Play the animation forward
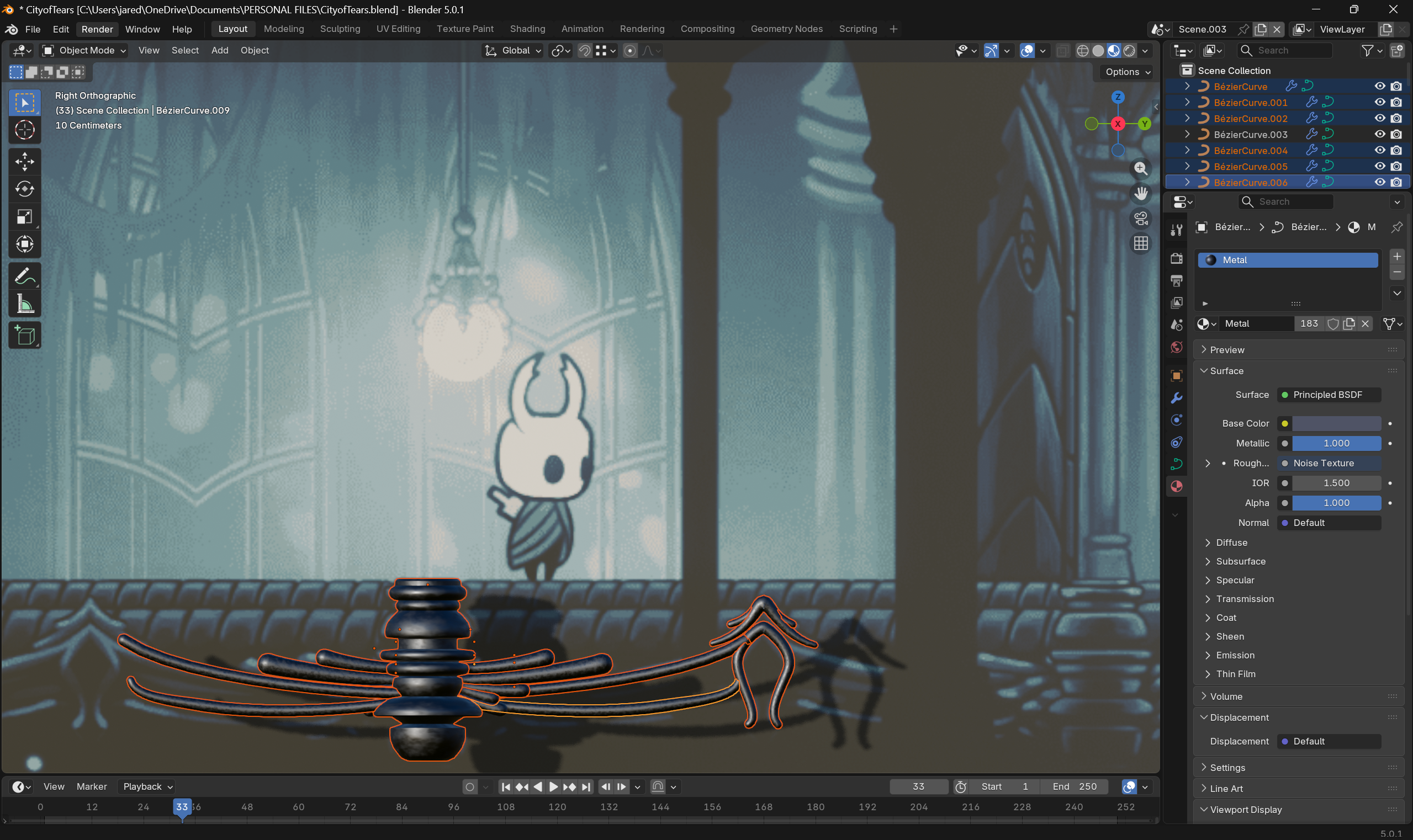The height and width of the screenshot is (840, 1413). point(553,787)
